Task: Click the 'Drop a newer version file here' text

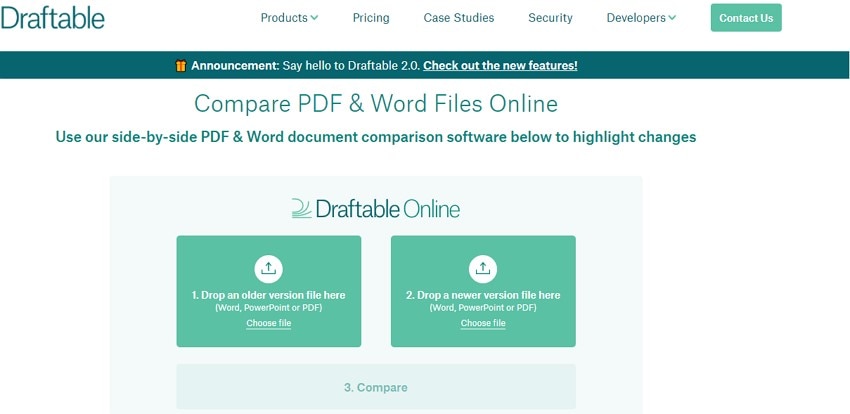Action: pos(483,295)
